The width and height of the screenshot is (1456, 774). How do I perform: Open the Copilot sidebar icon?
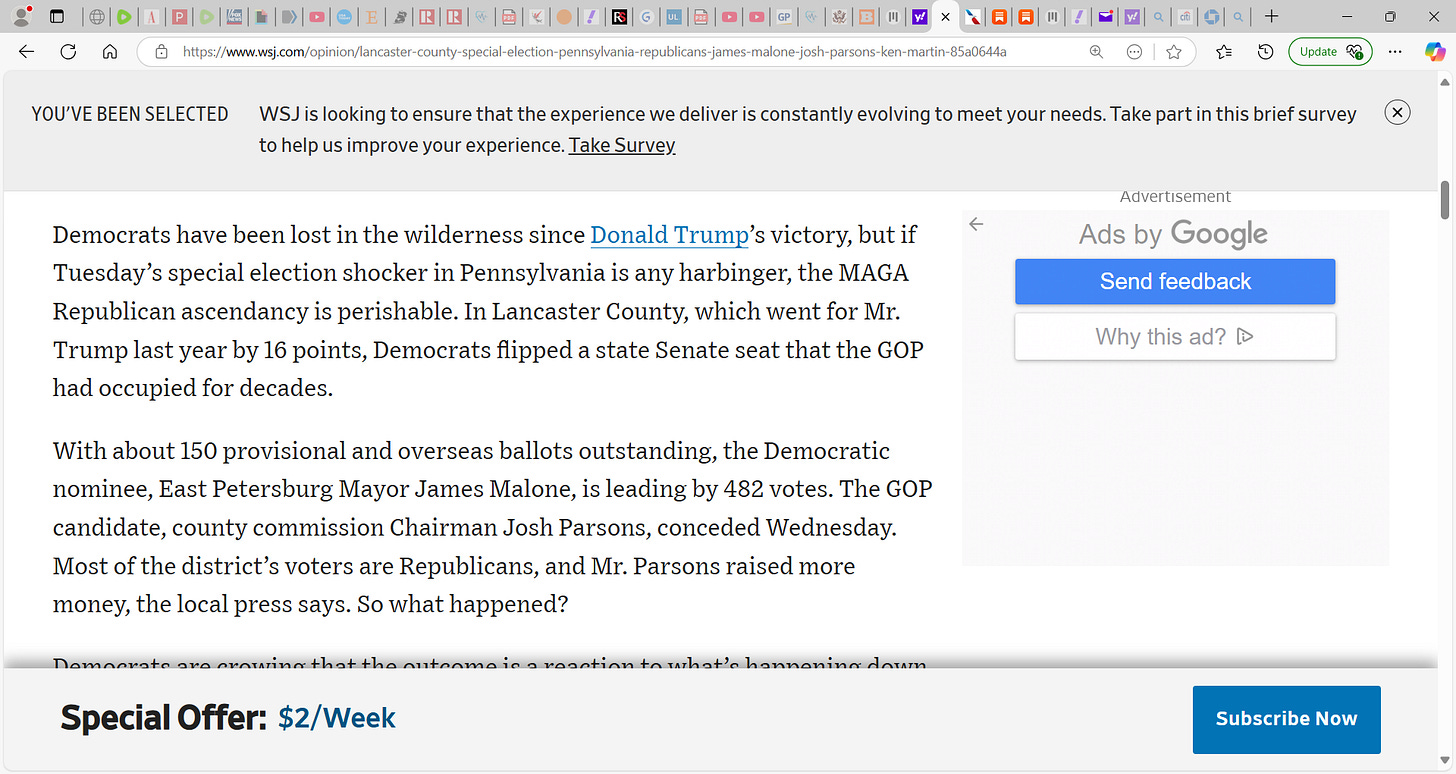[1434, 52]
